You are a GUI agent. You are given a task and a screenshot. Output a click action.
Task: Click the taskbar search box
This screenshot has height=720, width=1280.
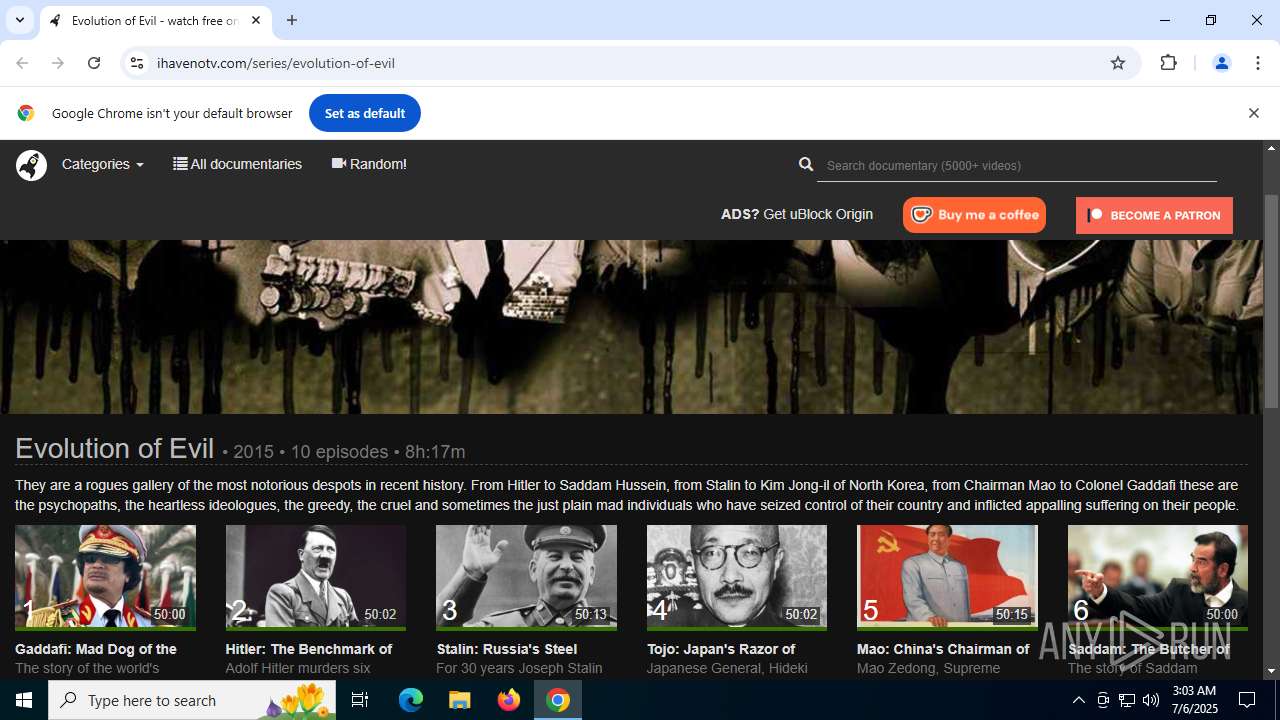[192, 700]
